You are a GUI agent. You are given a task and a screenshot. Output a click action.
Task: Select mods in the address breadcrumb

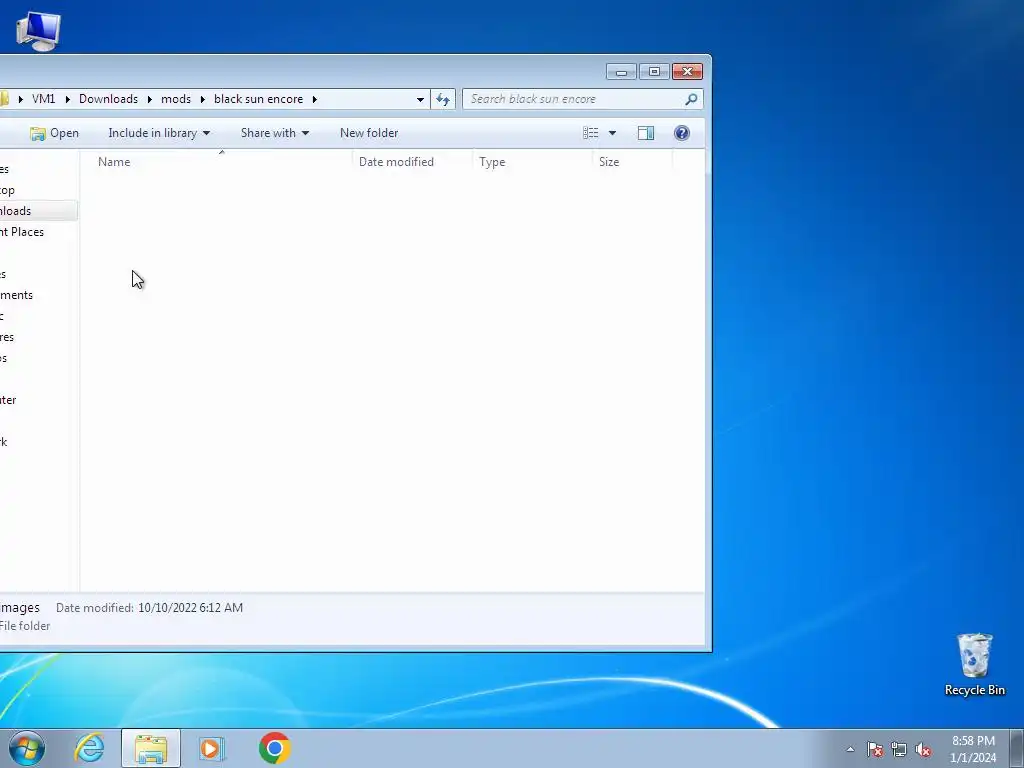tap(176, 99)
